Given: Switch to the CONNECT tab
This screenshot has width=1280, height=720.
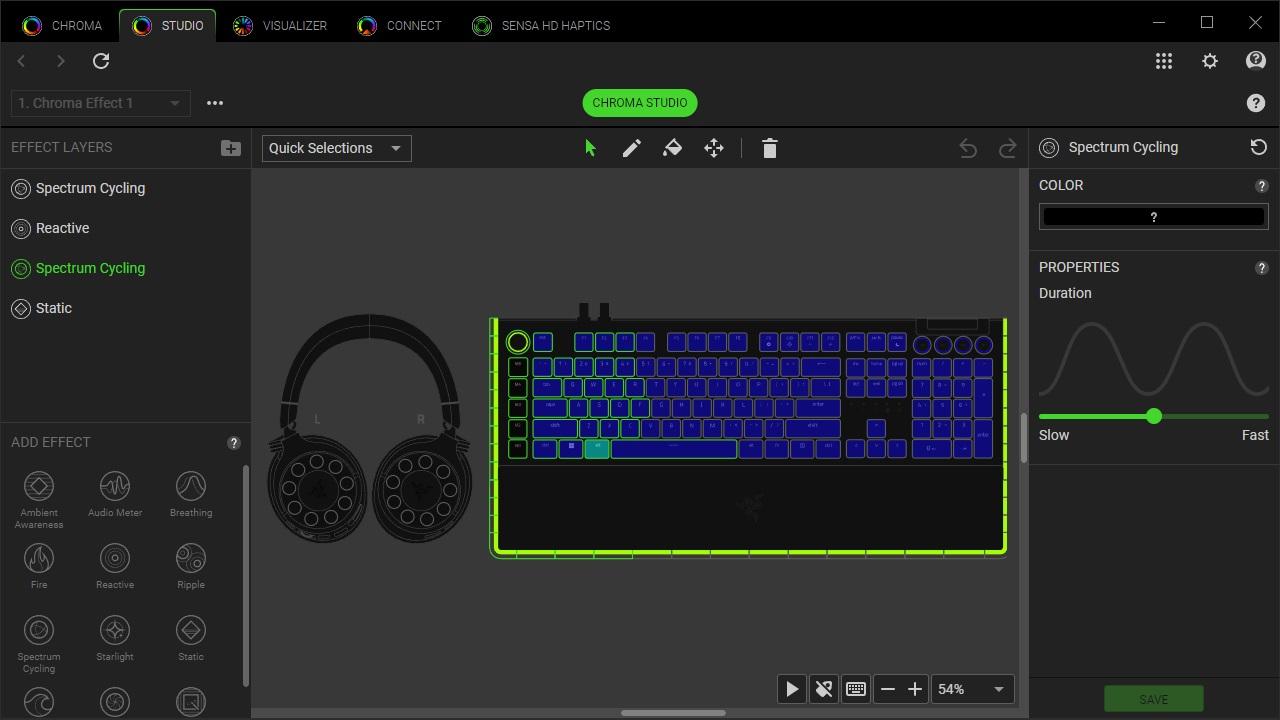Looking at the screenshot, I should (x=400, y=25).
